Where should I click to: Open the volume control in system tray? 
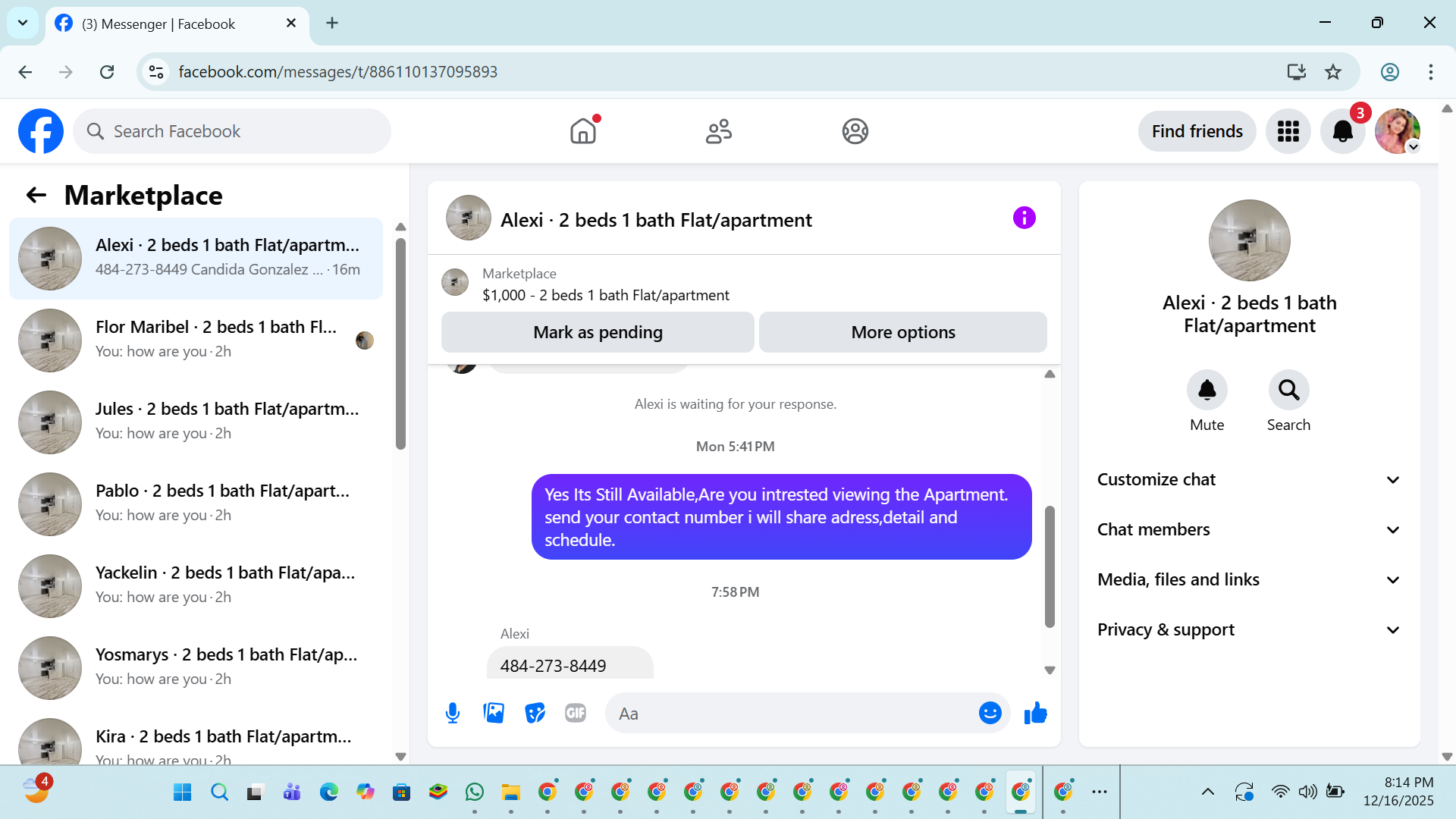1307,792
